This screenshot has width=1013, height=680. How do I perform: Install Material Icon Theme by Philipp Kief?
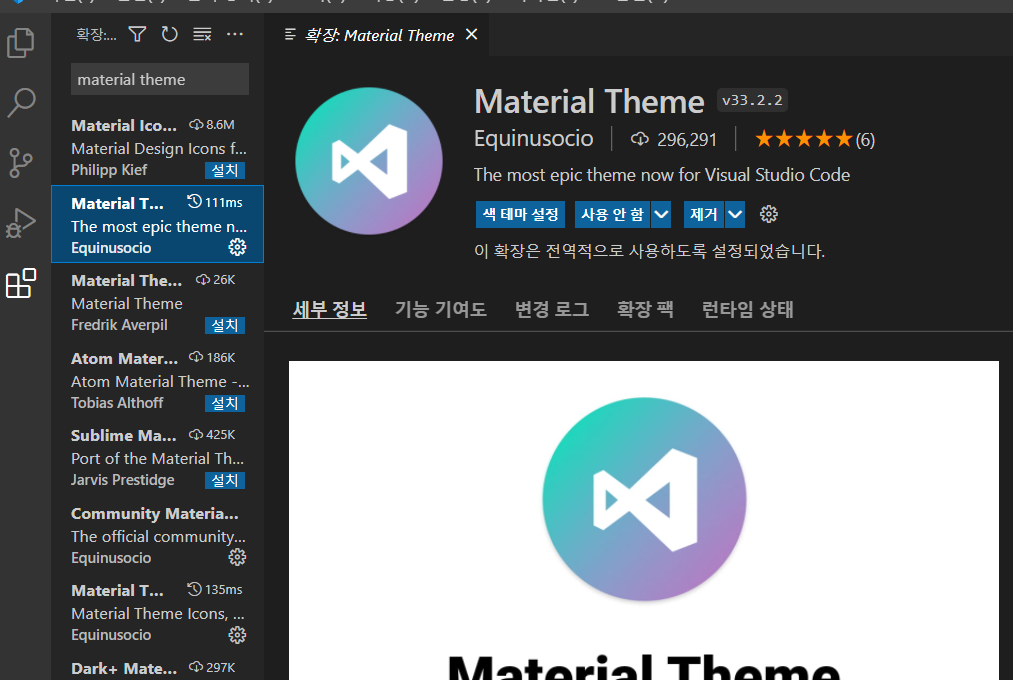225,170
